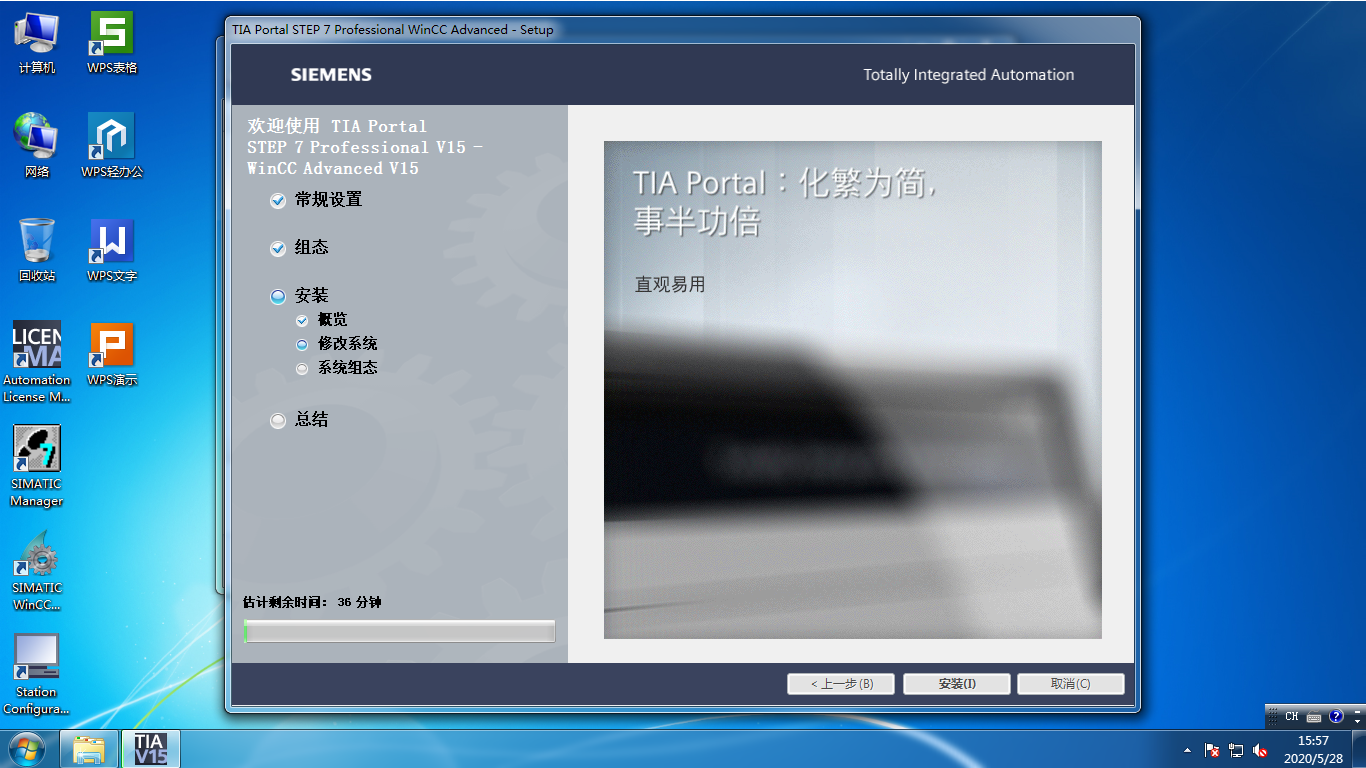Open the SIMATIC WinCC desktop shortcut

click(x=37, y=570)
